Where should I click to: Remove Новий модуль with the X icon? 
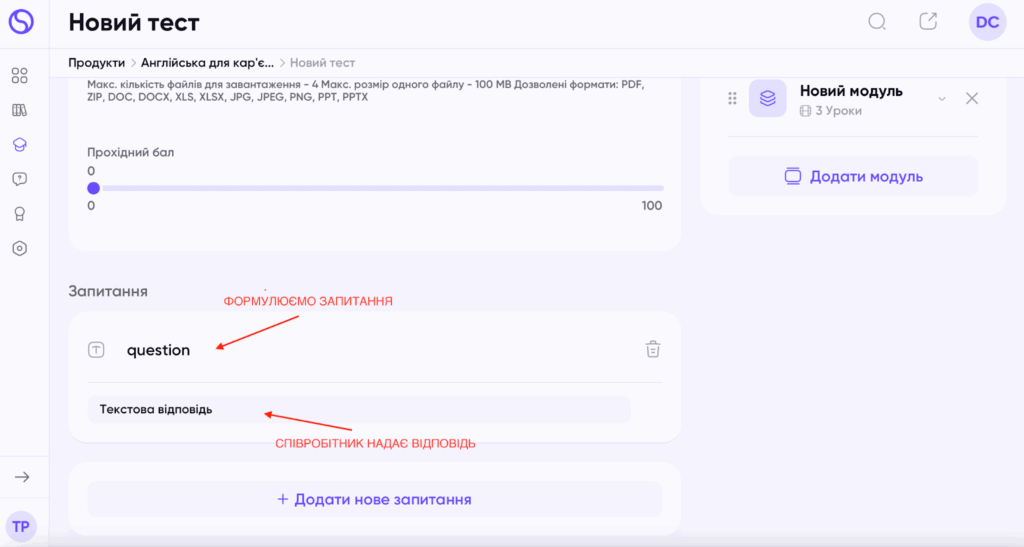pyautogui.click(x=972, y=99)
